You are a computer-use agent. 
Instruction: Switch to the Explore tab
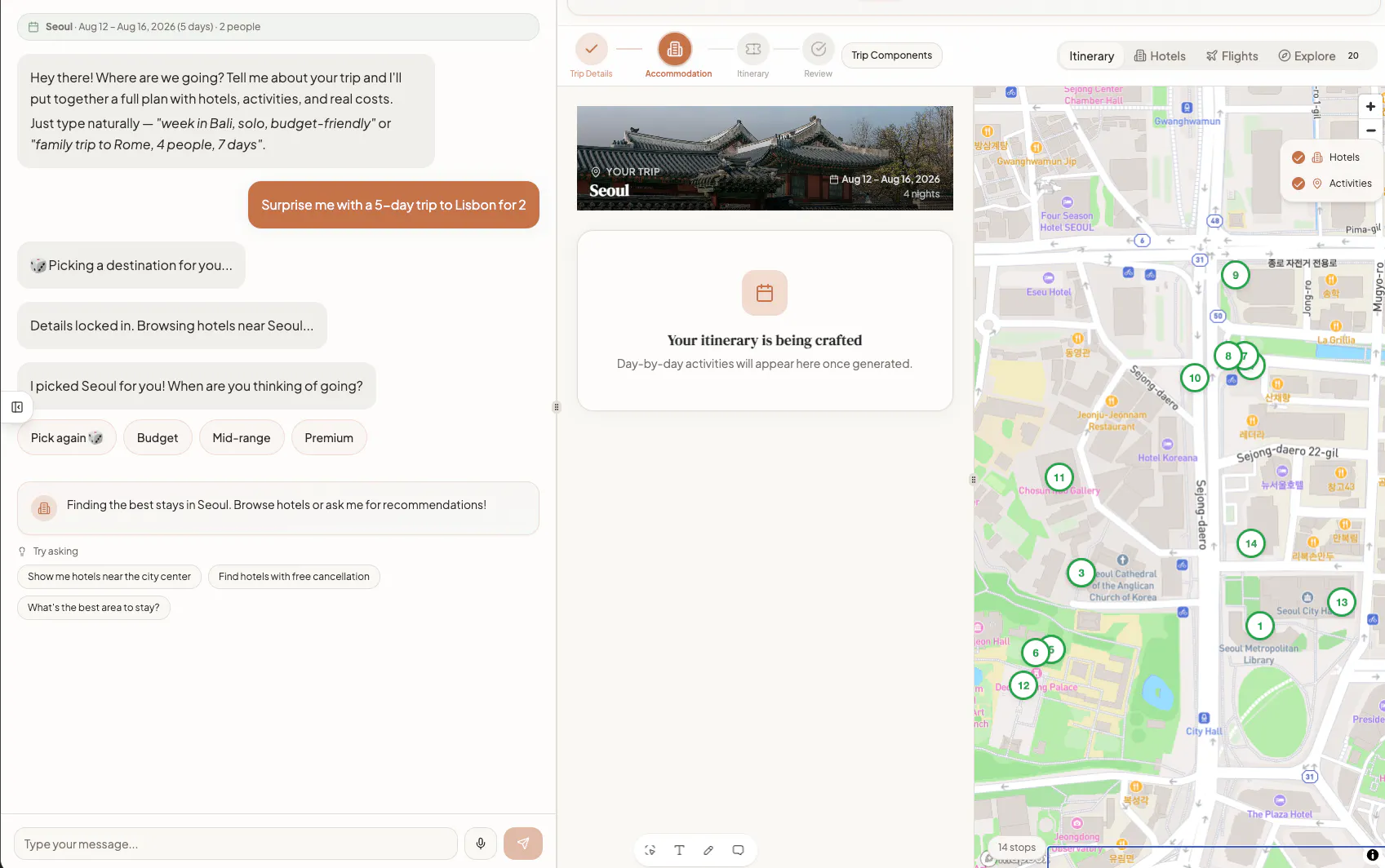click(x=1318, y=55)
